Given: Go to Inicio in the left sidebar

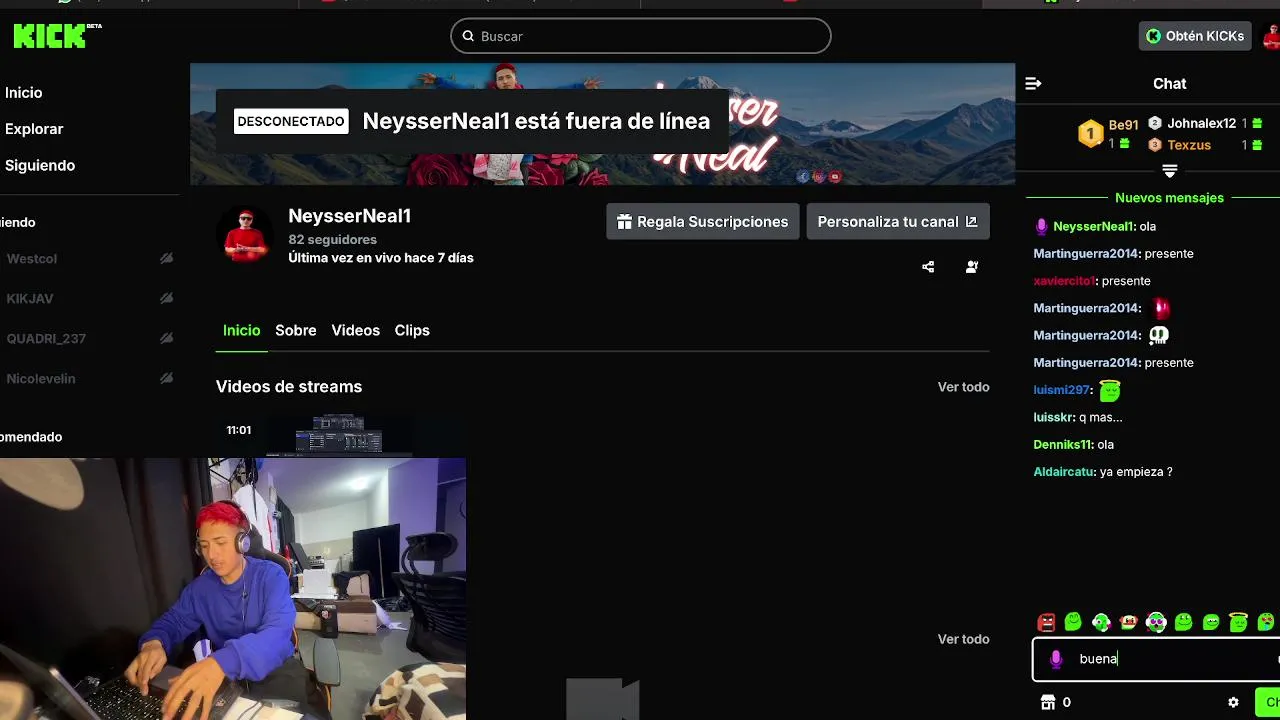Looking at the screenshot, I should 23,92.
